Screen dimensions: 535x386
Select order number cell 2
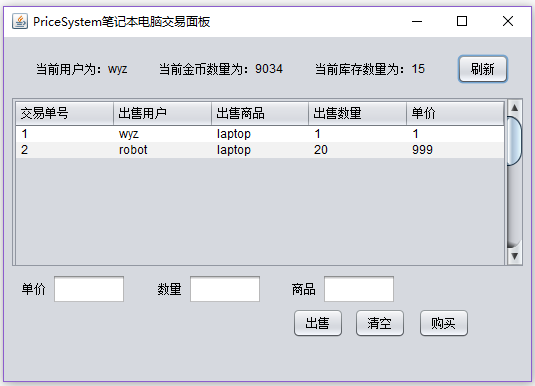tap(64, 150)
